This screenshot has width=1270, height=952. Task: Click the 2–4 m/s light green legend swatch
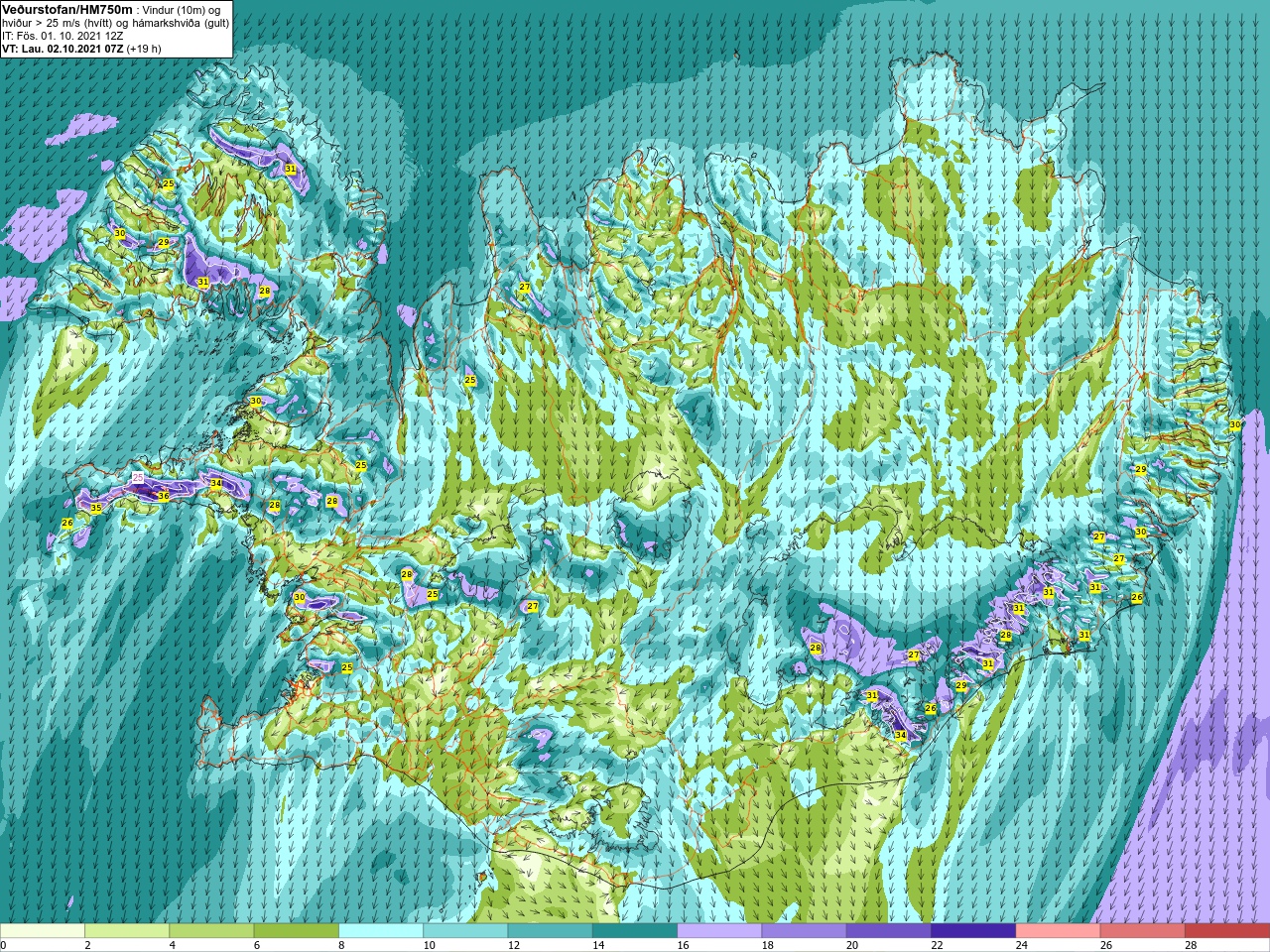127,931
